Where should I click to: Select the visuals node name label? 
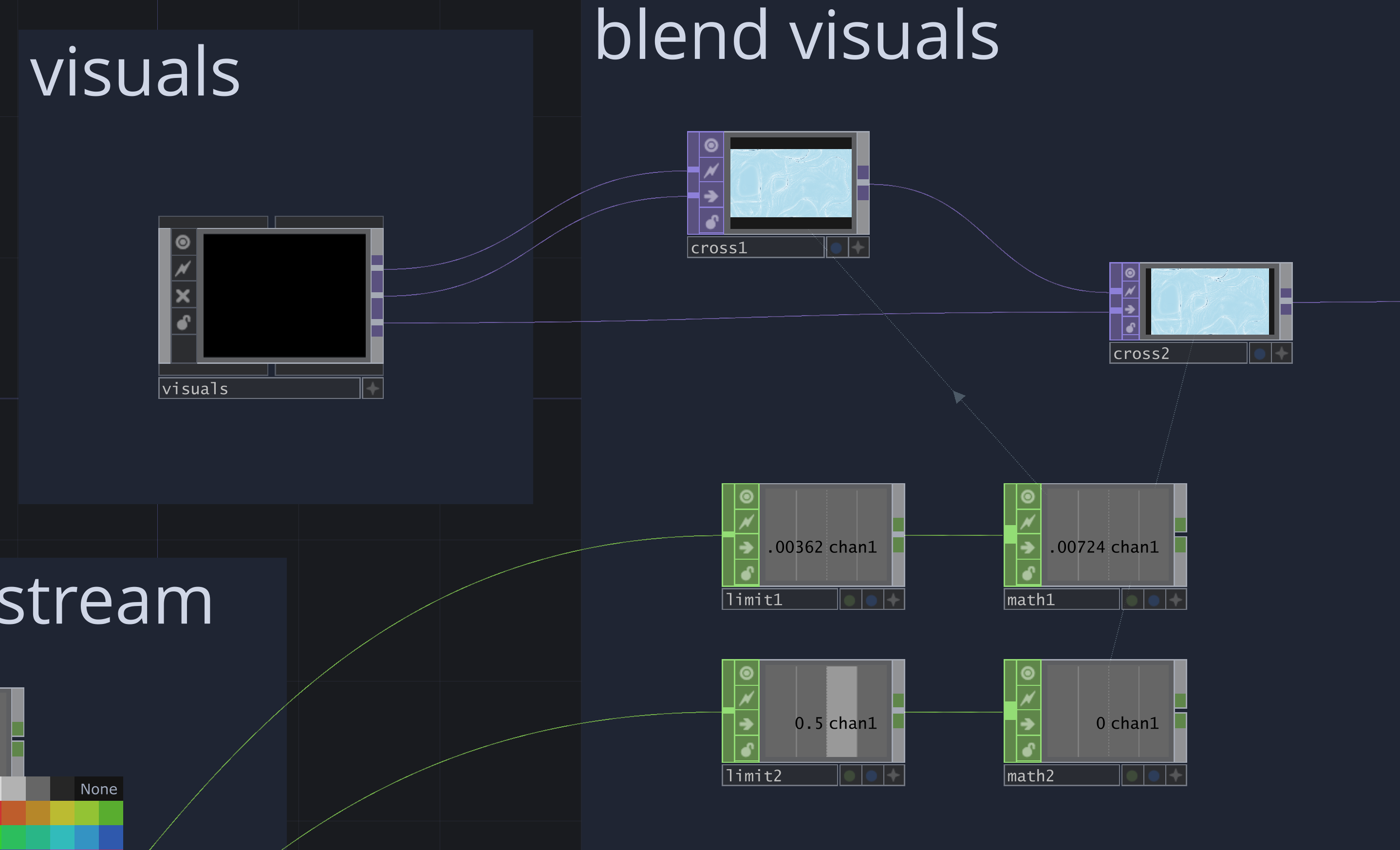click(x=259, y=389)
